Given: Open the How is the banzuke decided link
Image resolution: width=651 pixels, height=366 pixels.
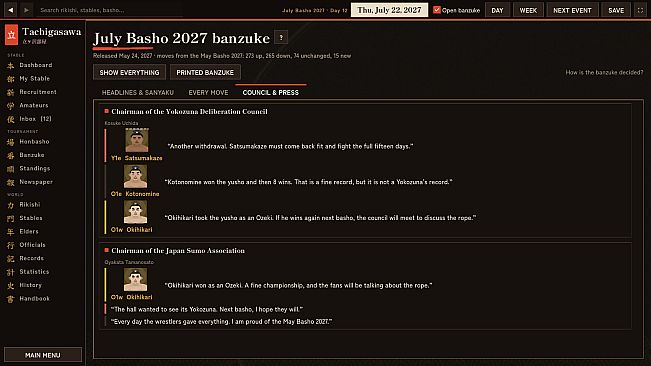Looking at the screenshot, I should coord(604,72).
